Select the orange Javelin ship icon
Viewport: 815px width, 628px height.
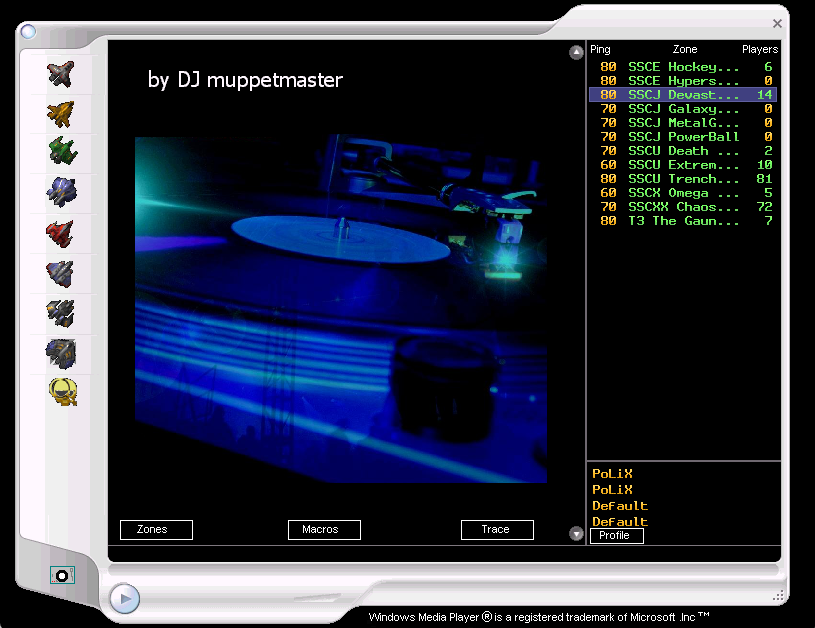[x=61, y=114]
